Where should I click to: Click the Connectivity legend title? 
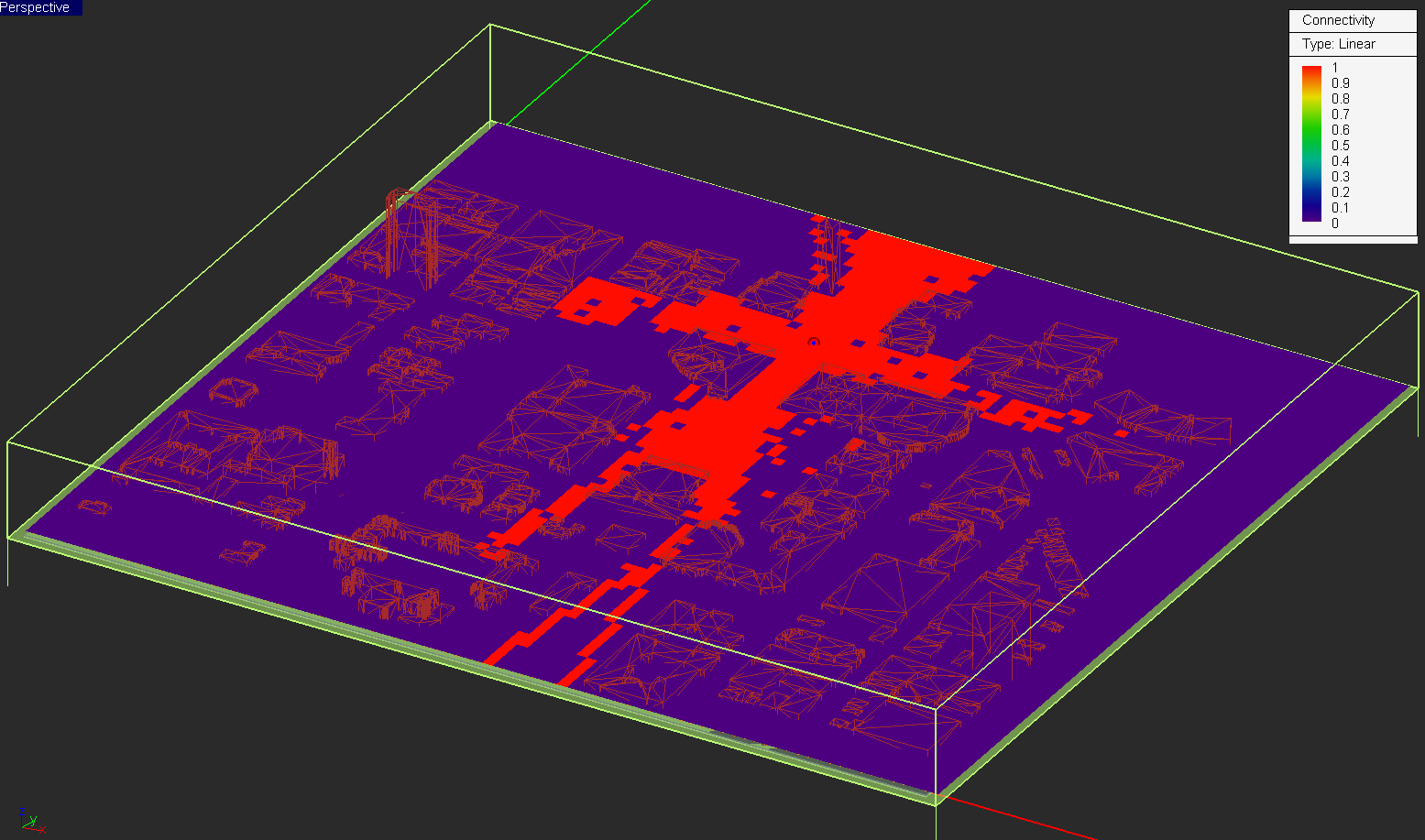1338,20
